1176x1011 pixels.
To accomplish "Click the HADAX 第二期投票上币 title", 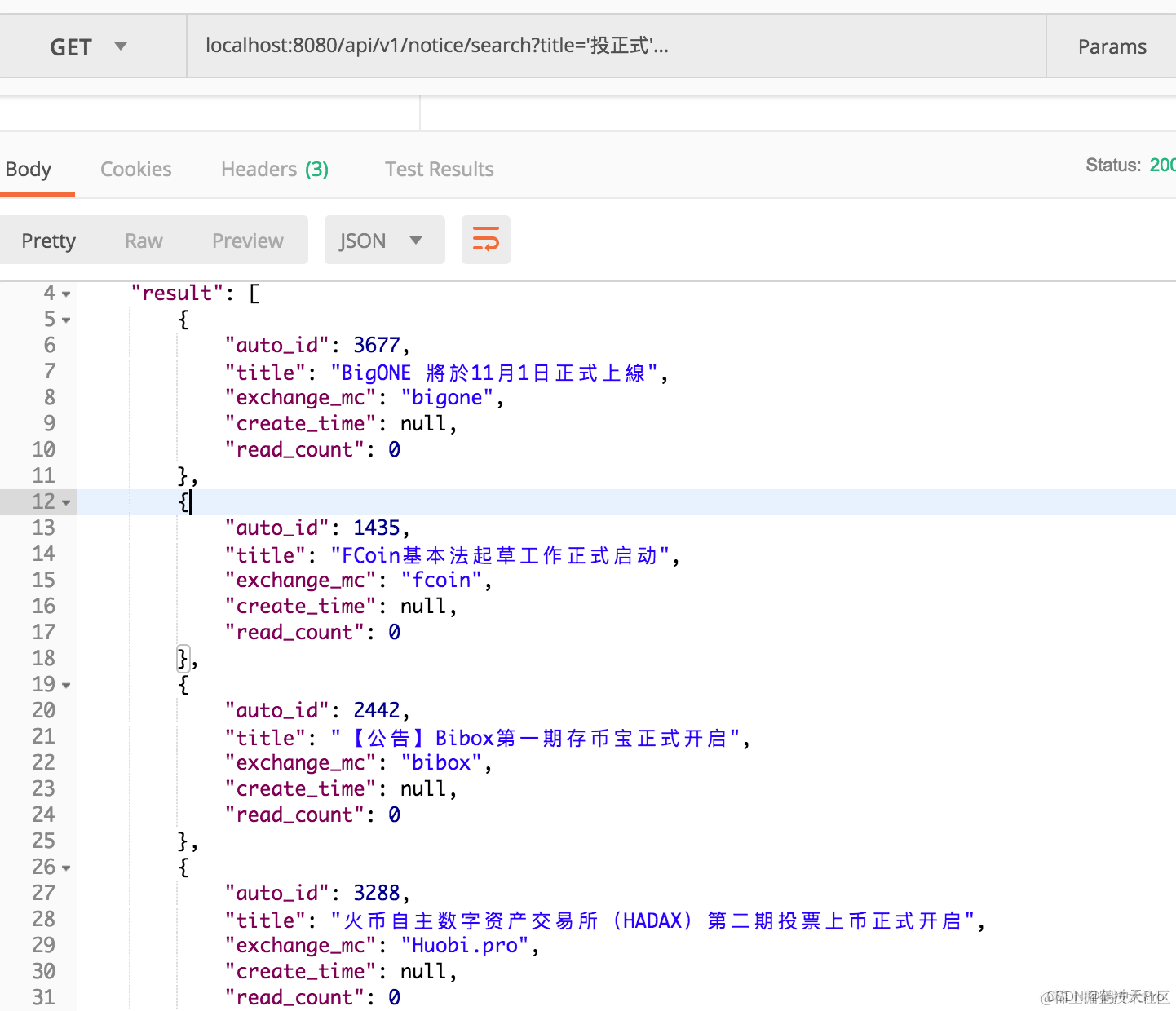I will pyautogui.click(x=652, y=920).
